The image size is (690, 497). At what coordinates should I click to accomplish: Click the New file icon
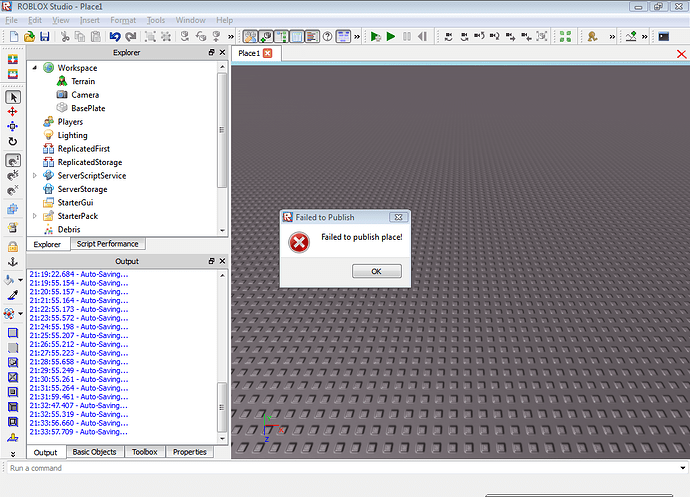(x=14, y=37)
